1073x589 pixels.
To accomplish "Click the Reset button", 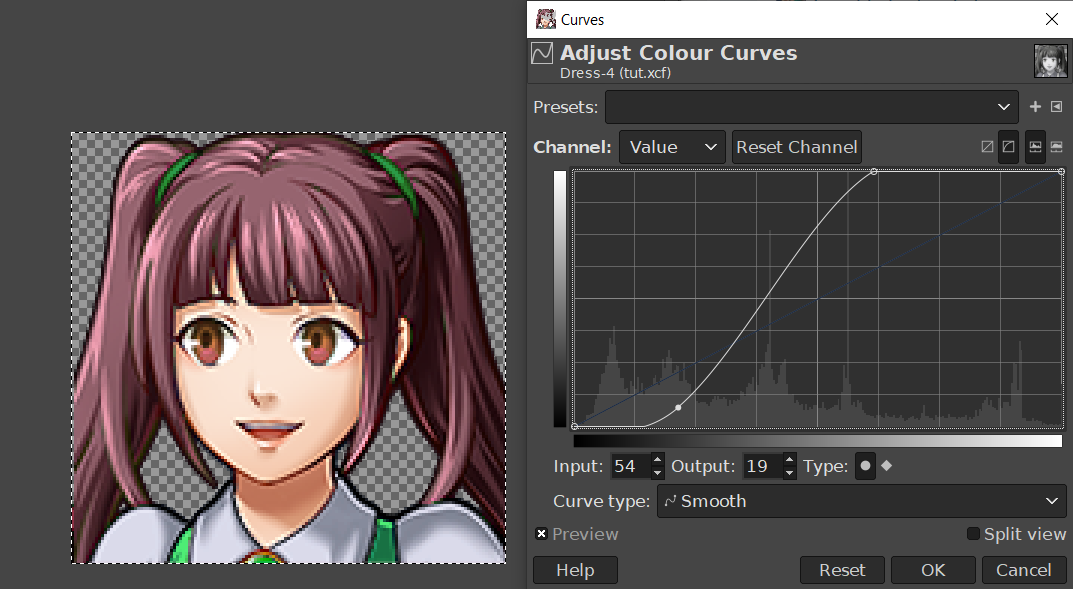I will pyautogui.click(x=842, y=570).
